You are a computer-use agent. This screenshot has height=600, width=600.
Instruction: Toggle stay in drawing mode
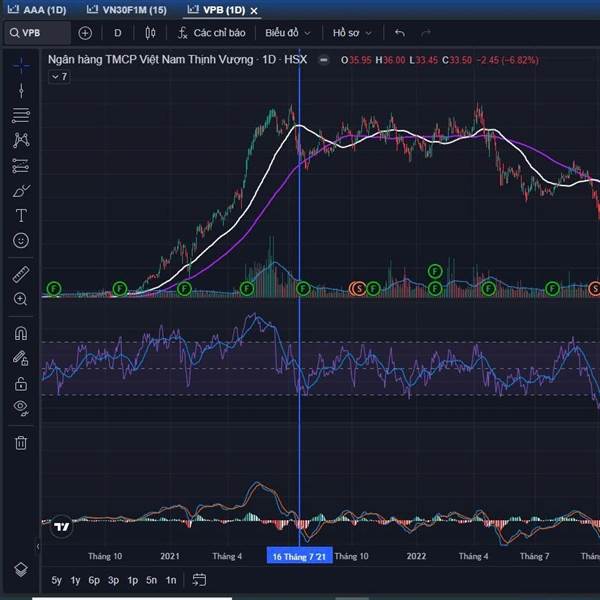click(x=21, y=358)
